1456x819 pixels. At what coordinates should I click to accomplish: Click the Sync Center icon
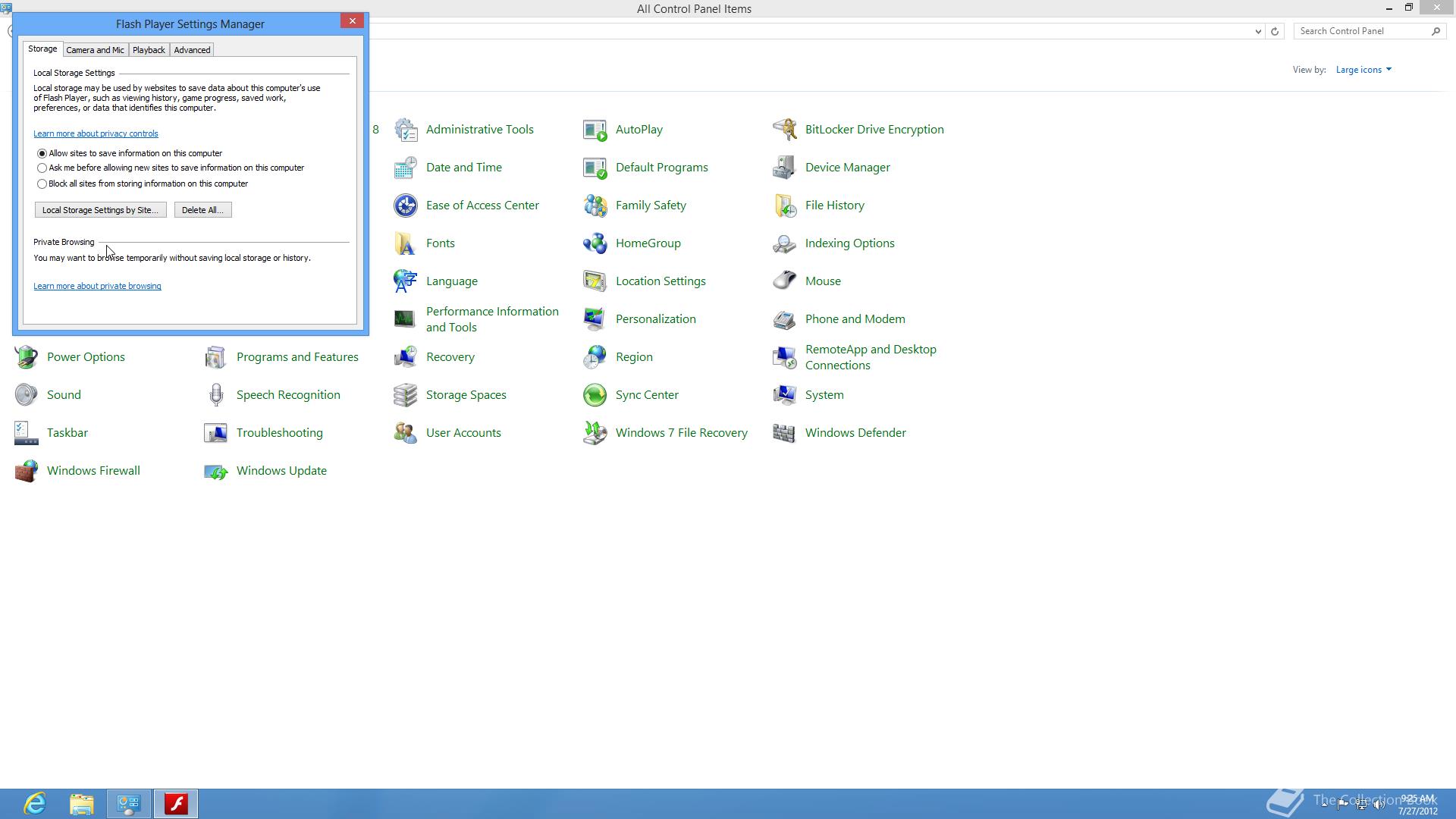click(595, 395)
